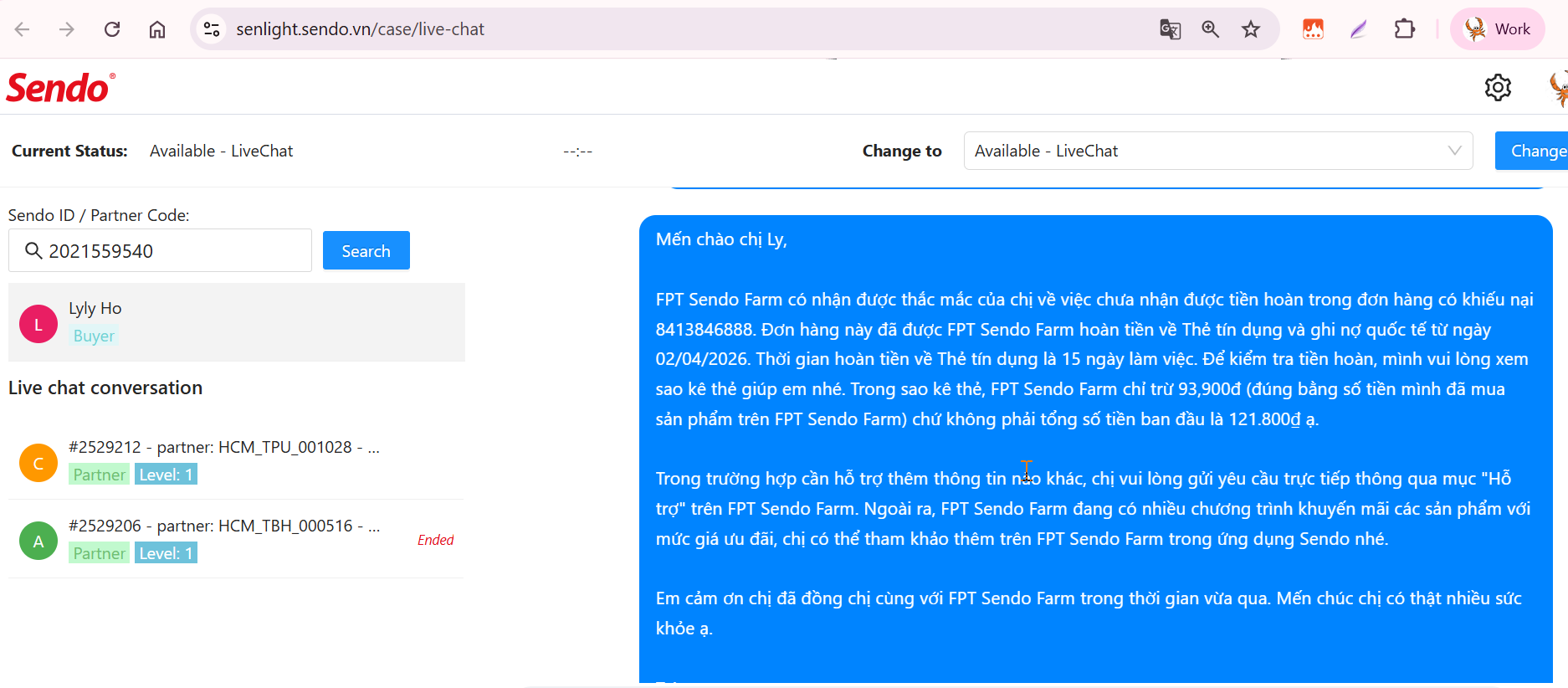
Task: Bookmark this page with the star icon
Action: 1251,29
